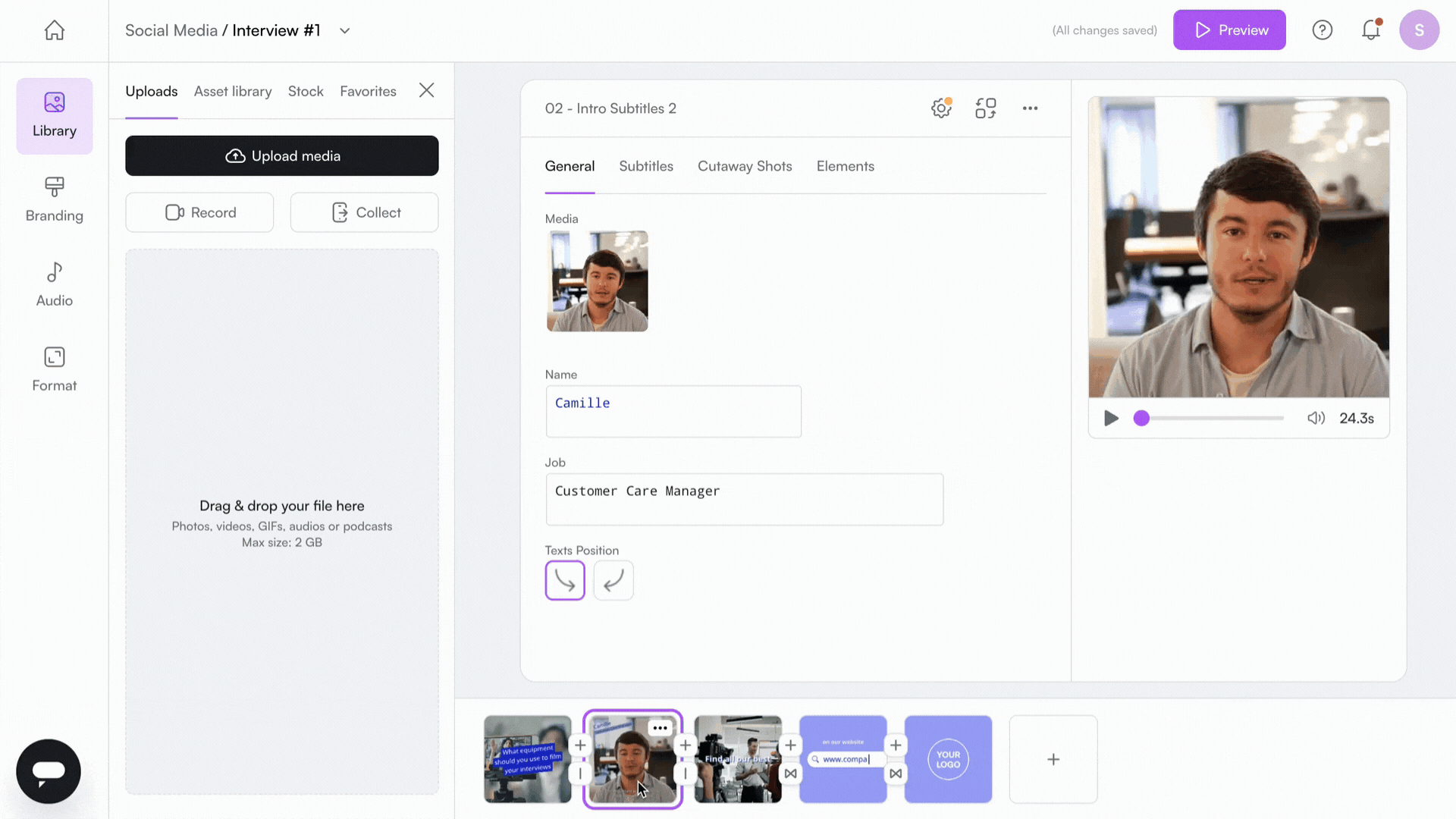Click the Subtitles tab
This screenshot has height=819, width=1456.
pos(646,166)
